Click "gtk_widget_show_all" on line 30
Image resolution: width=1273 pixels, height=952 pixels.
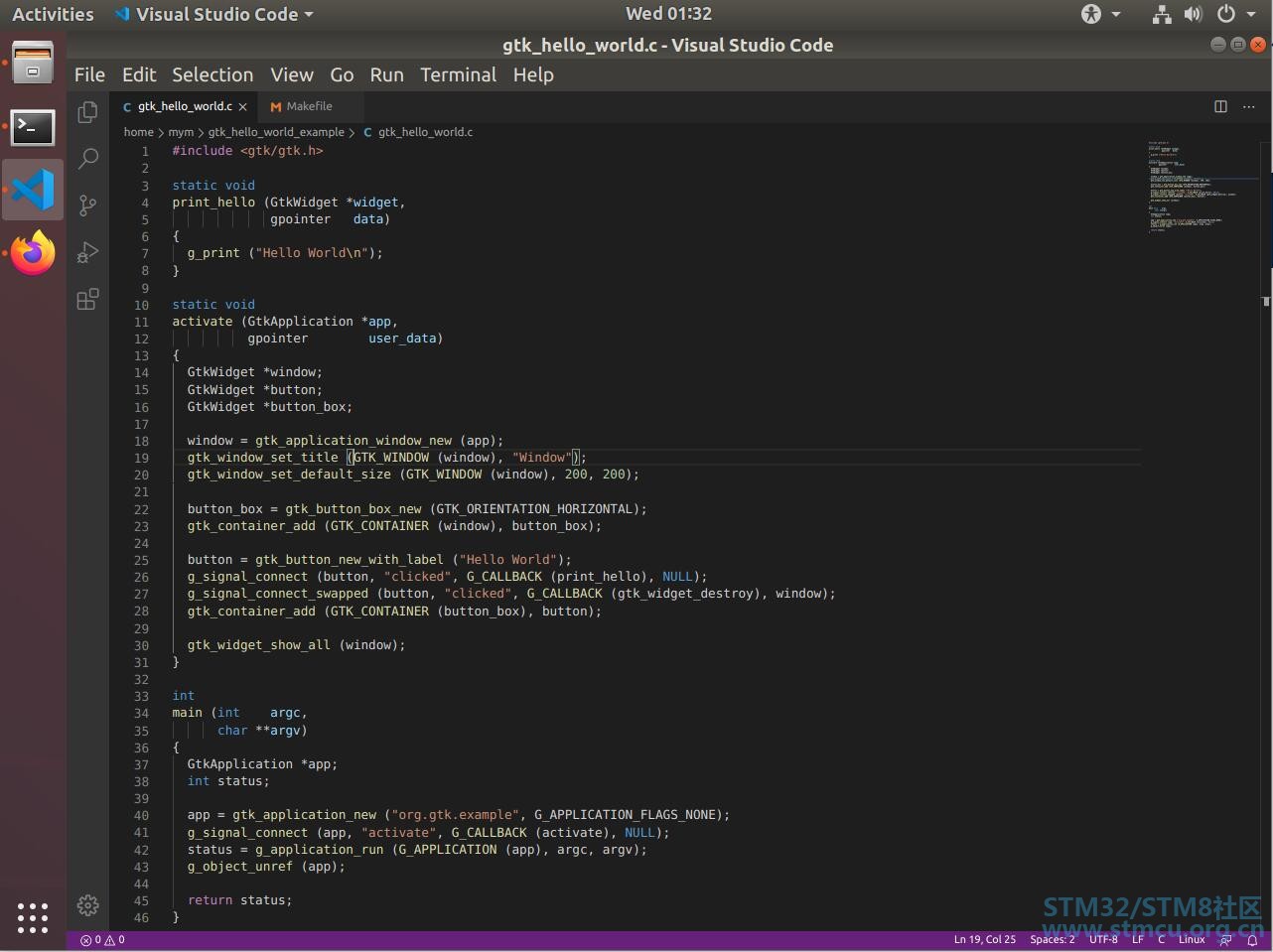point(259,645)
